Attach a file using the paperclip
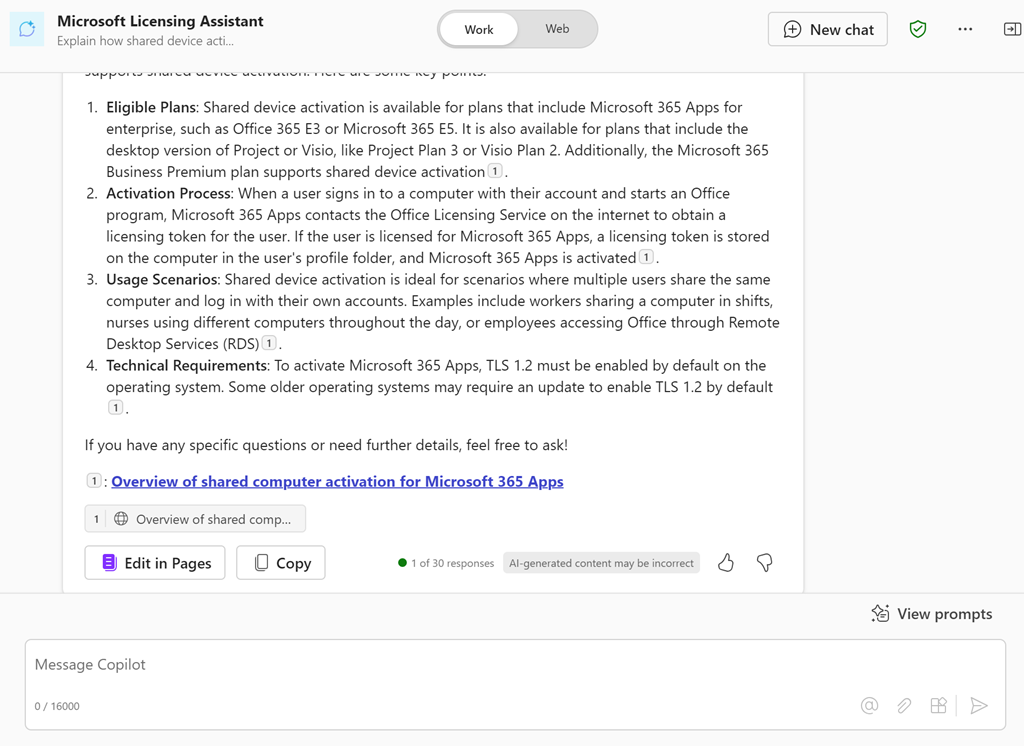 tap(904, 705)
